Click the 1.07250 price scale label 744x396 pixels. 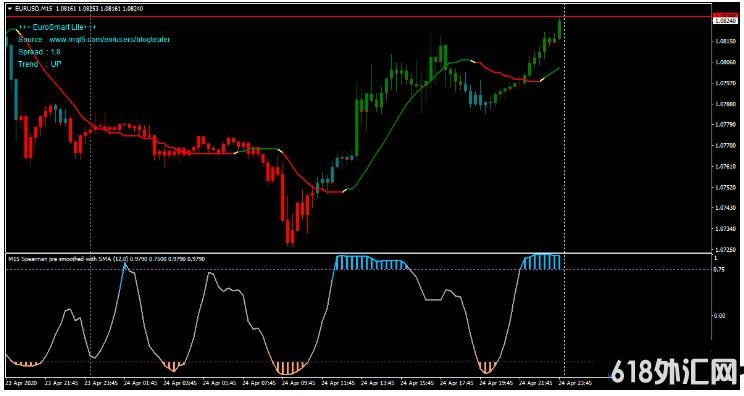point(726,249)
